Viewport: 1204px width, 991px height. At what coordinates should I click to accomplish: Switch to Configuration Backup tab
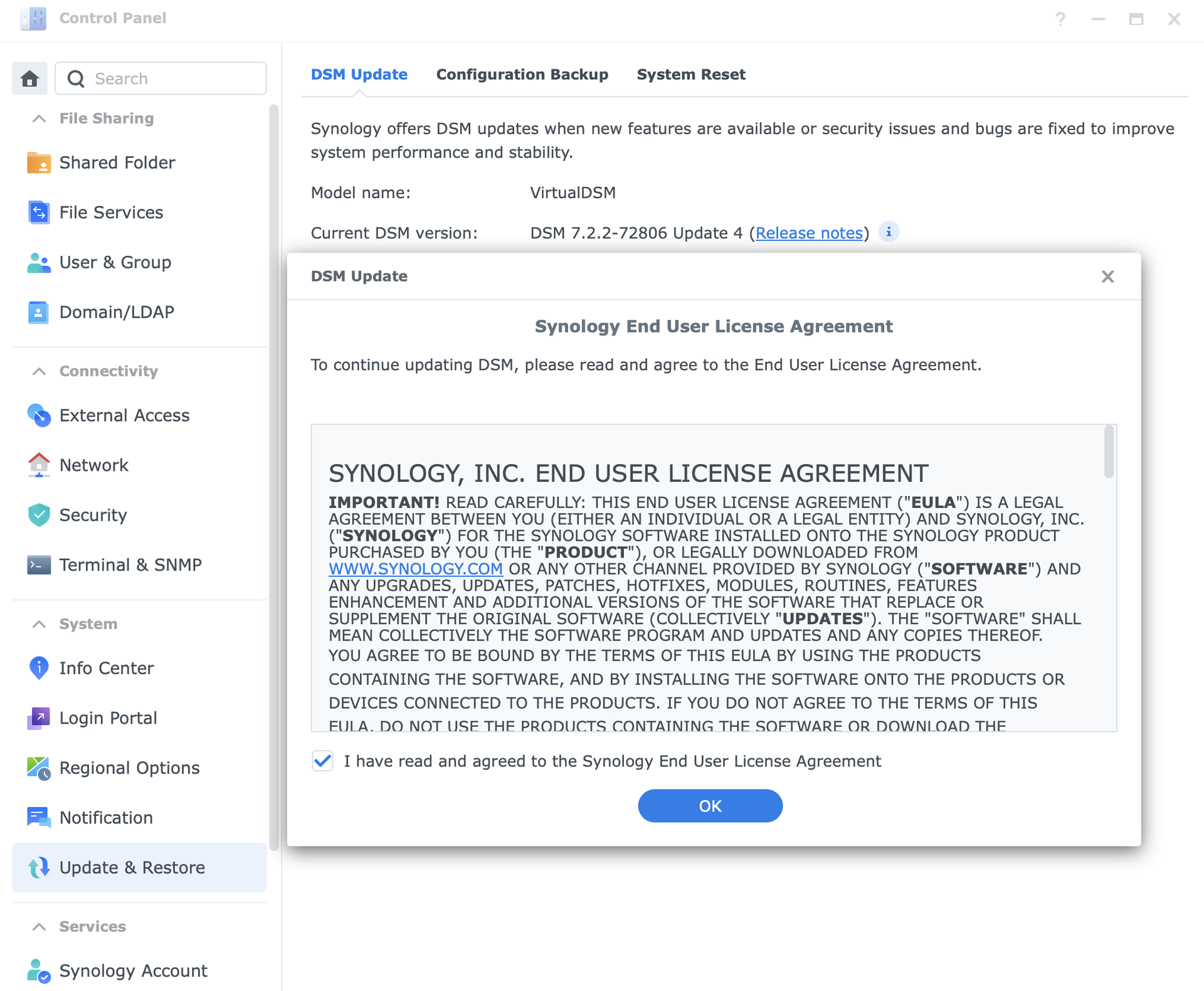click(x=522, y=75)
